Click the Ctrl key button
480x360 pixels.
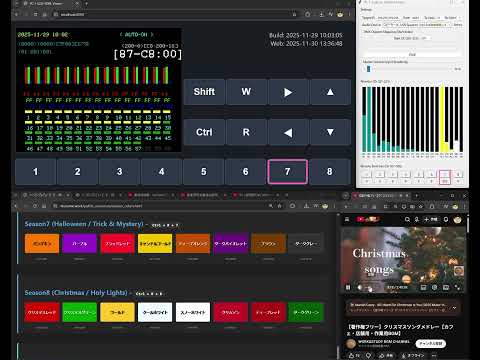click(204, 132)
